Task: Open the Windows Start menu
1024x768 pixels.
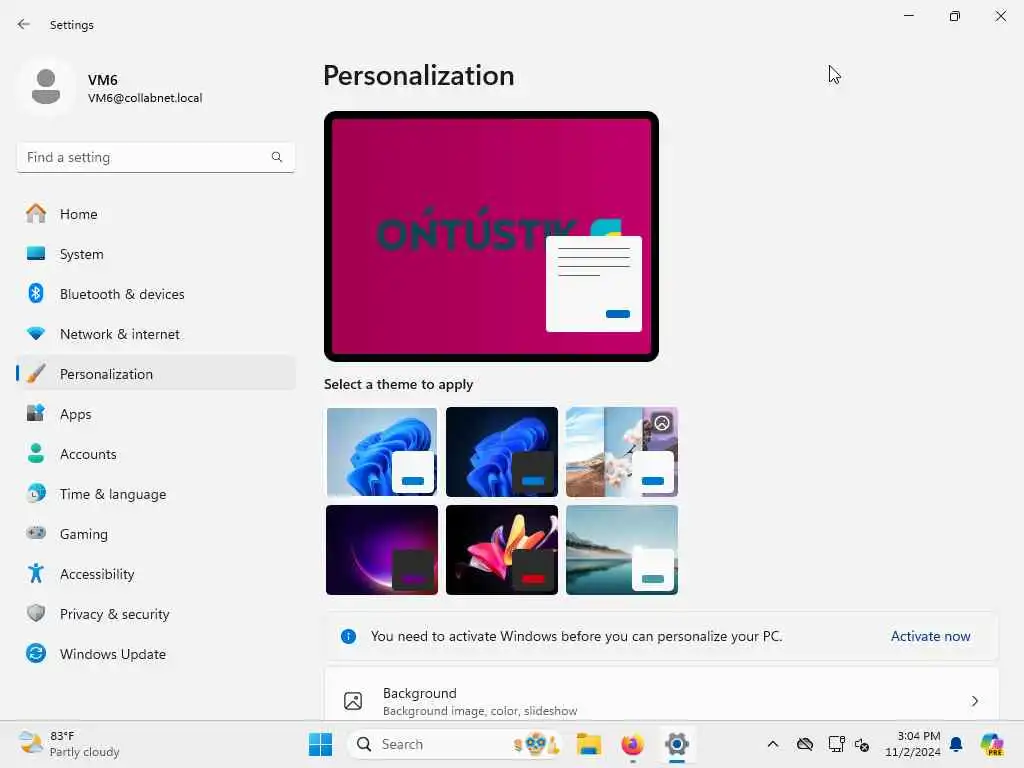Action: pyautogui.click(x=321, y=744)
